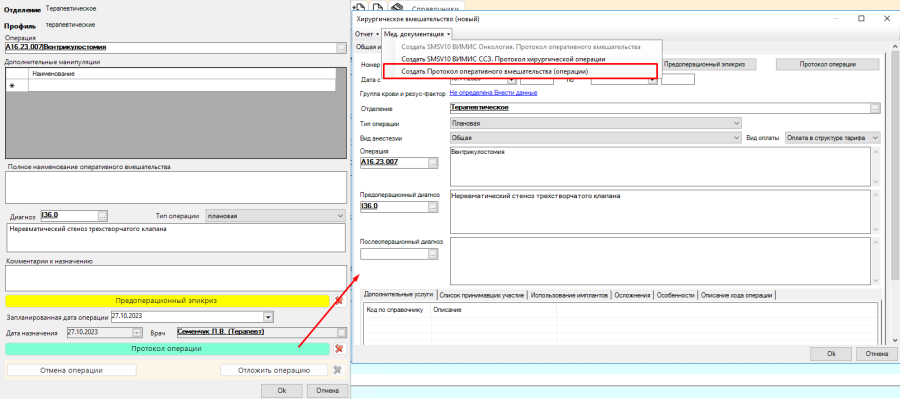Choose Создать SMSV10 ВИМИС ССЗ menu entry
Viewport: 900px width, 399px height.
pos(503,59)
